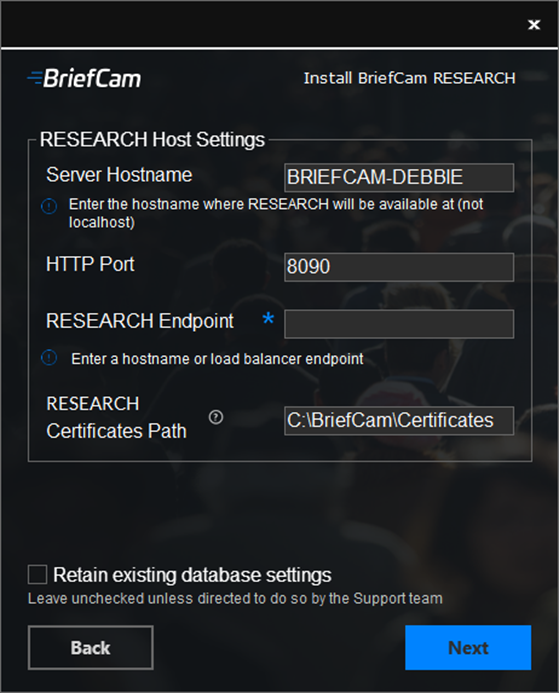
Task: Click the 'HTTP Port' label
Action: [x=90, y=264]
